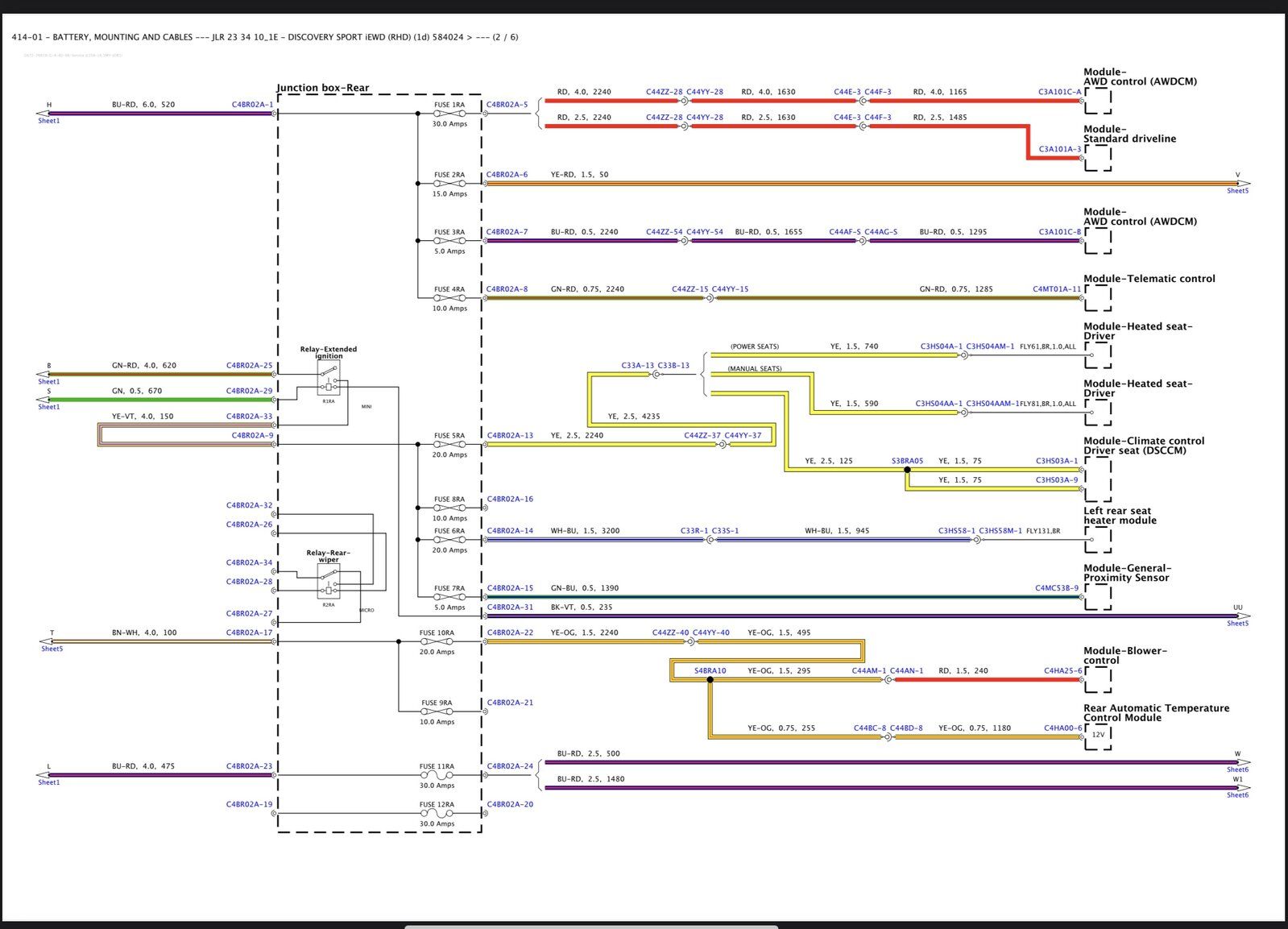Click connector label C3HS03A-9
Image resolution: width=1288 pixels, height=929 pixels.
click(x=1057, y=480)
